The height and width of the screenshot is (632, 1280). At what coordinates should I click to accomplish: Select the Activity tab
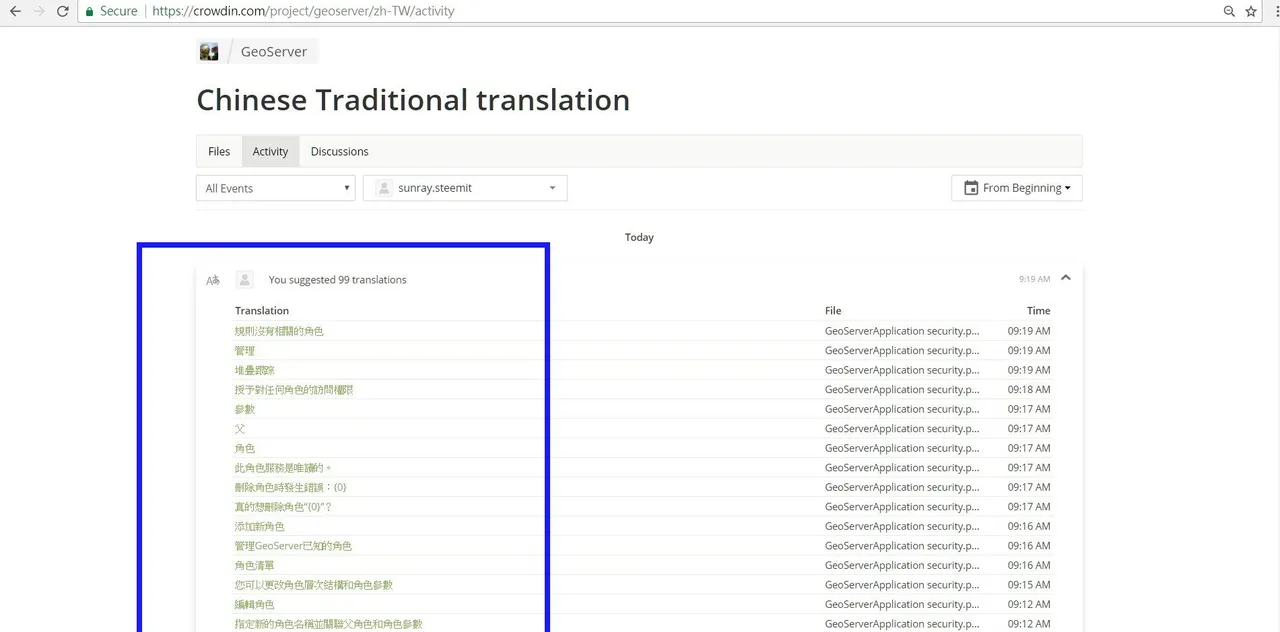(x=270, y=151)
